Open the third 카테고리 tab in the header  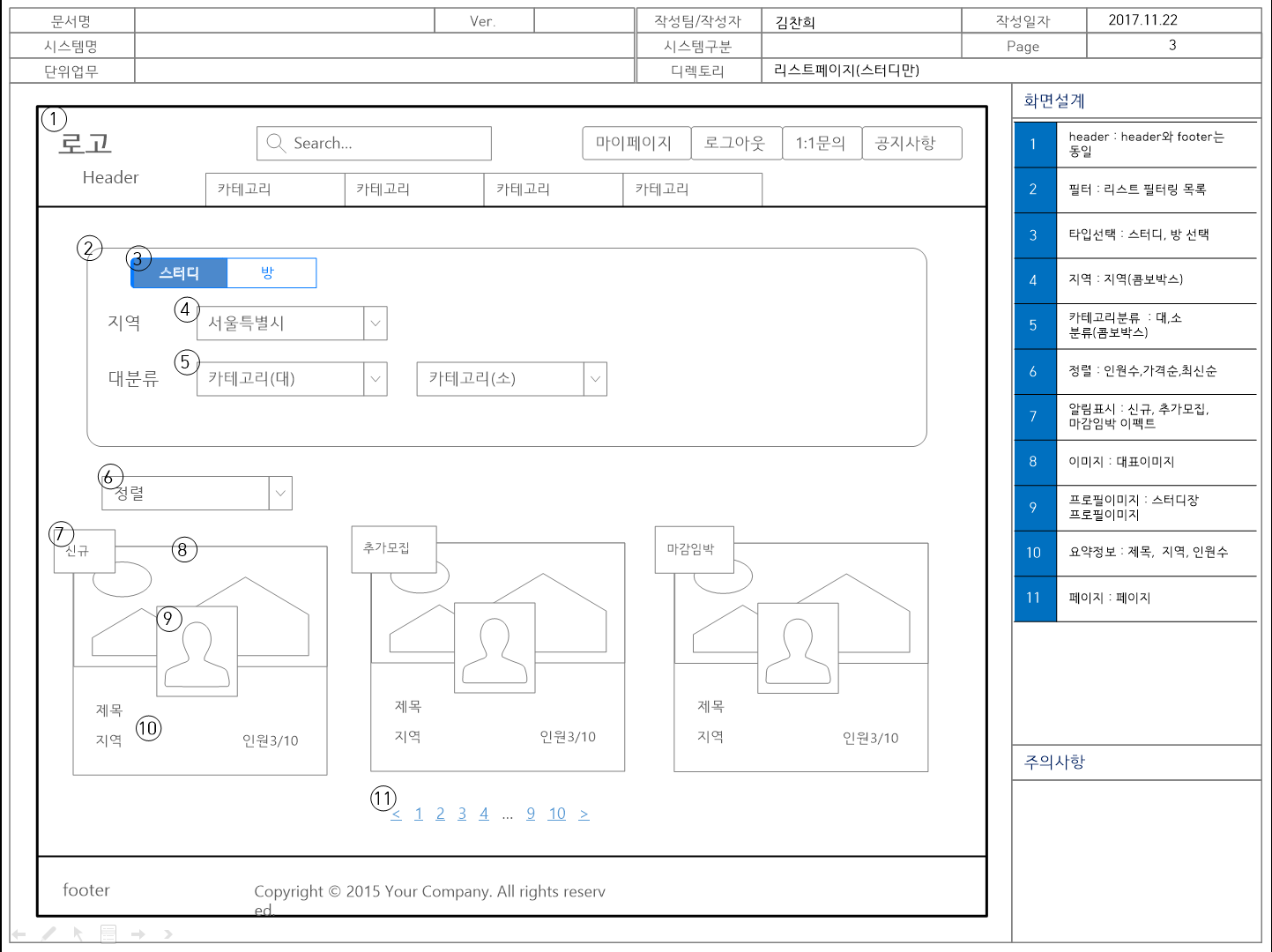[554, 190]
